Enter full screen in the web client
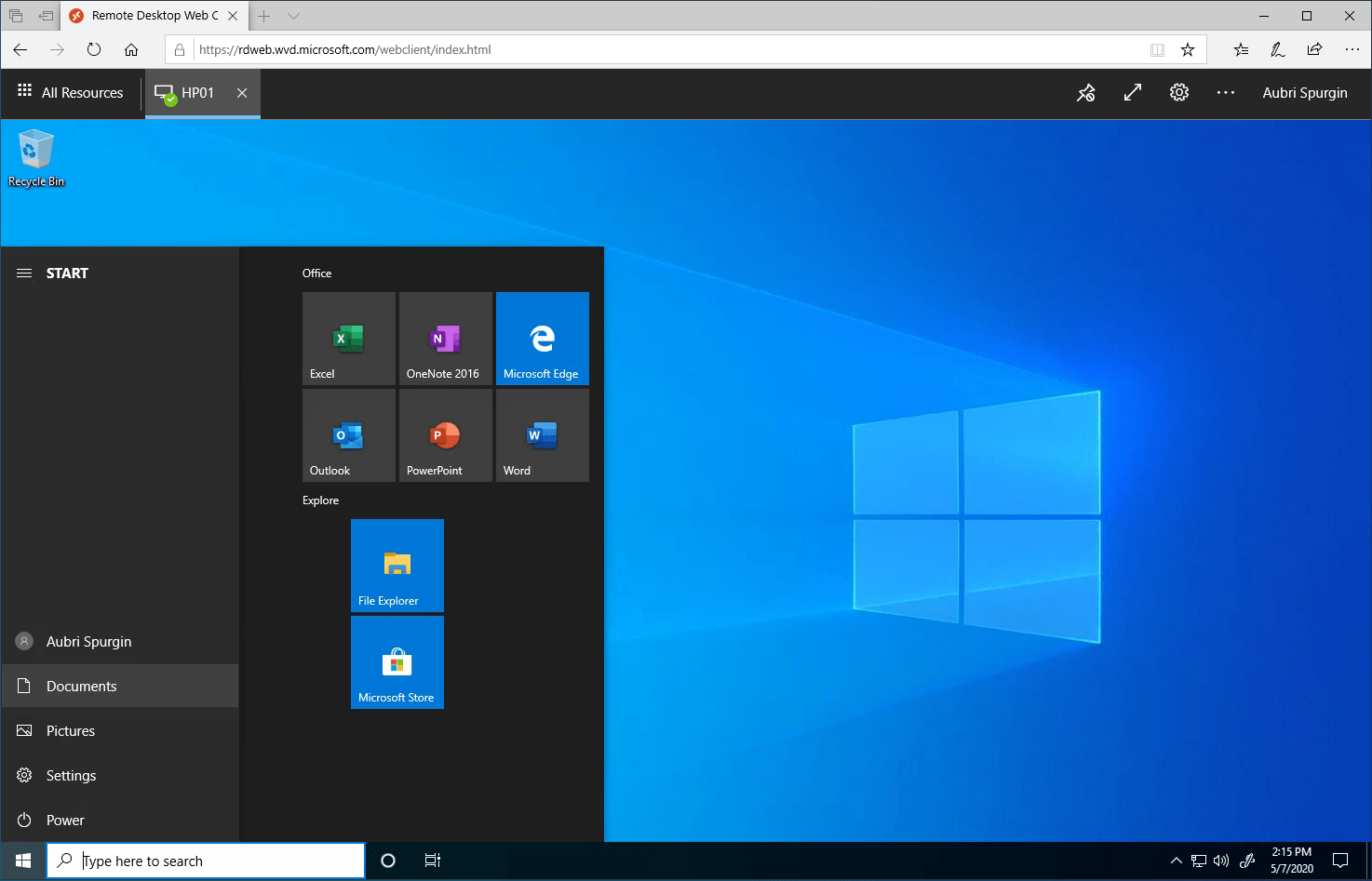 (1133, 93)
